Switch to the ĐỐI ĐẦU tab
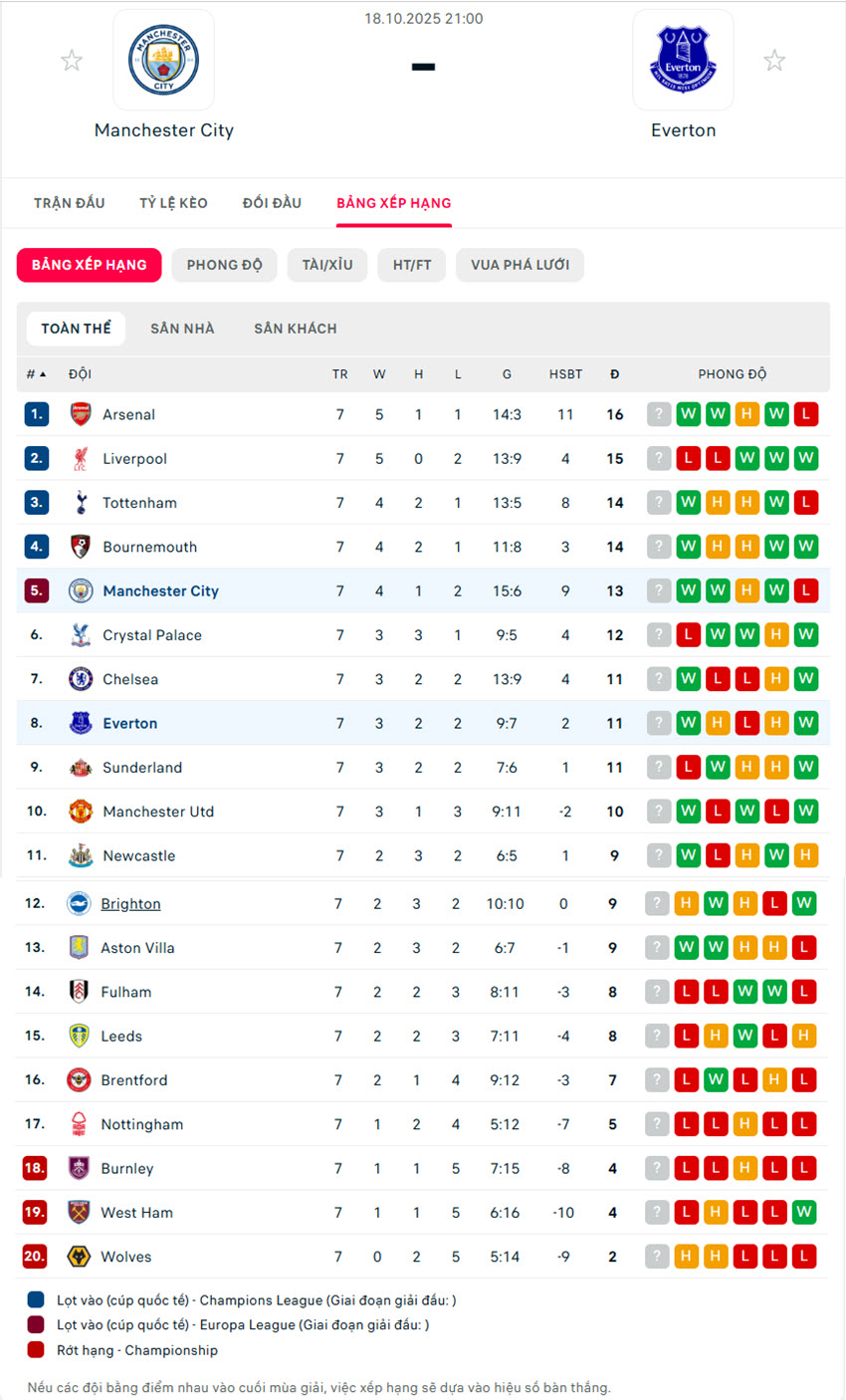The height and width of the screenshot is (1400, 846). pos(272,203)
